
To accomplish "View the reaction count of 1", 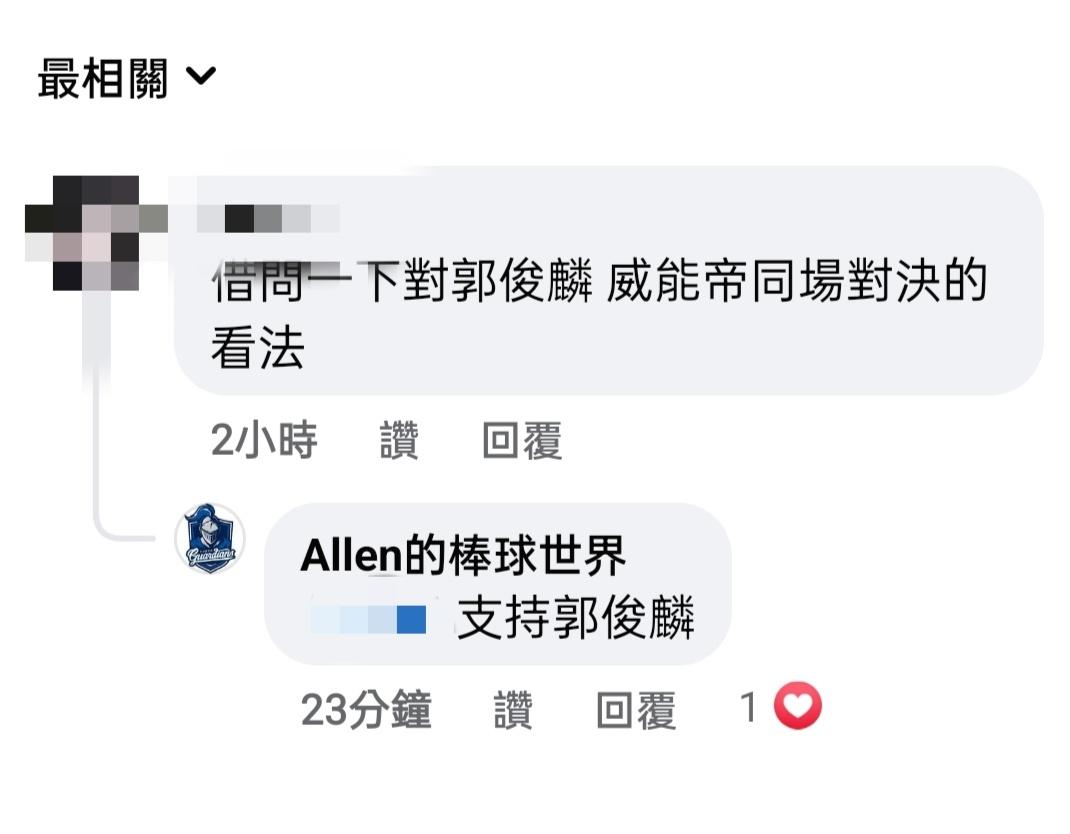I will [749, 707].
